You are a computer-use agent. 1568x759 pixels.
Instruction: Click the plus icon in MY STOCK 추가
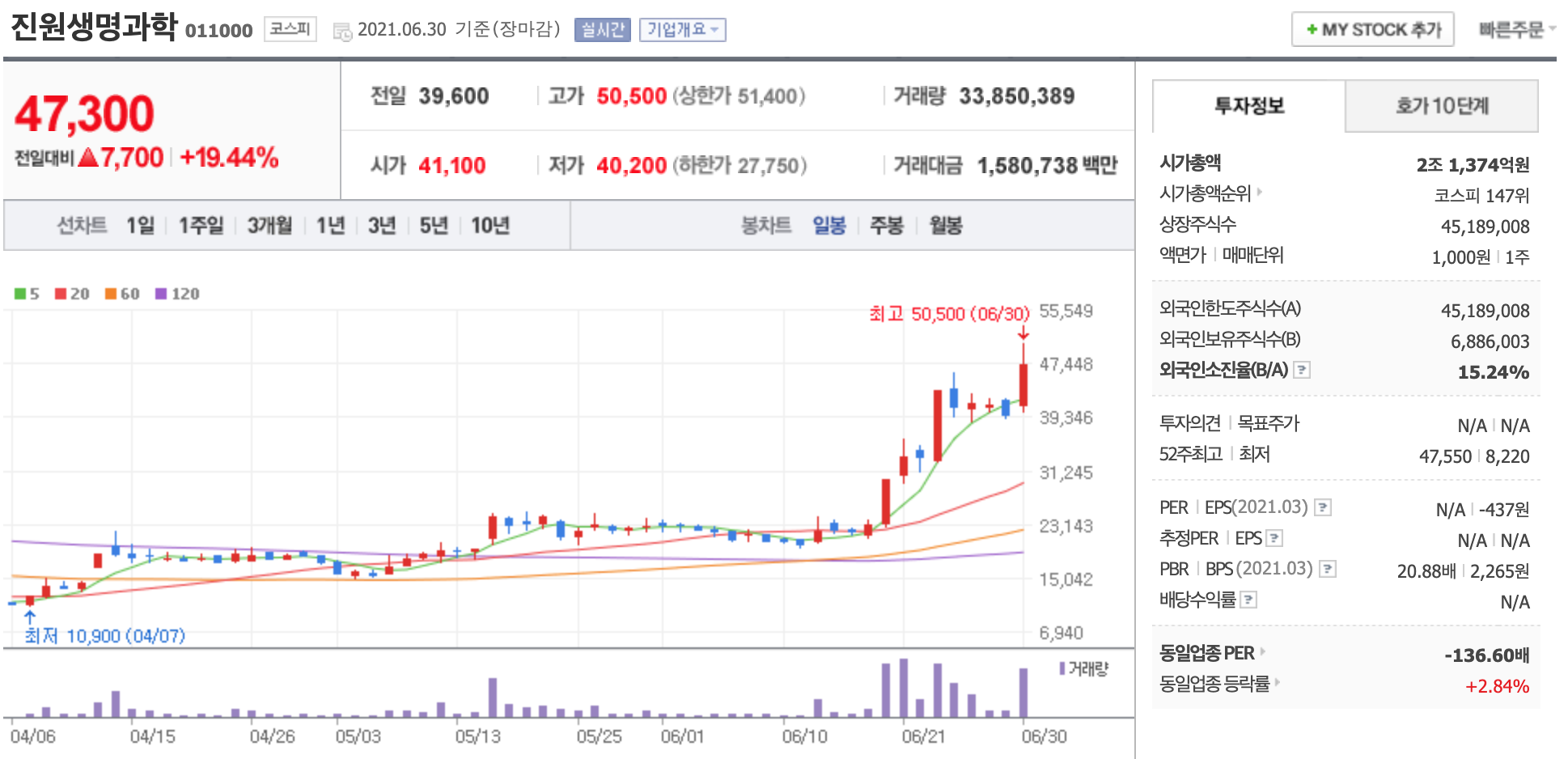click(1312, 30)
